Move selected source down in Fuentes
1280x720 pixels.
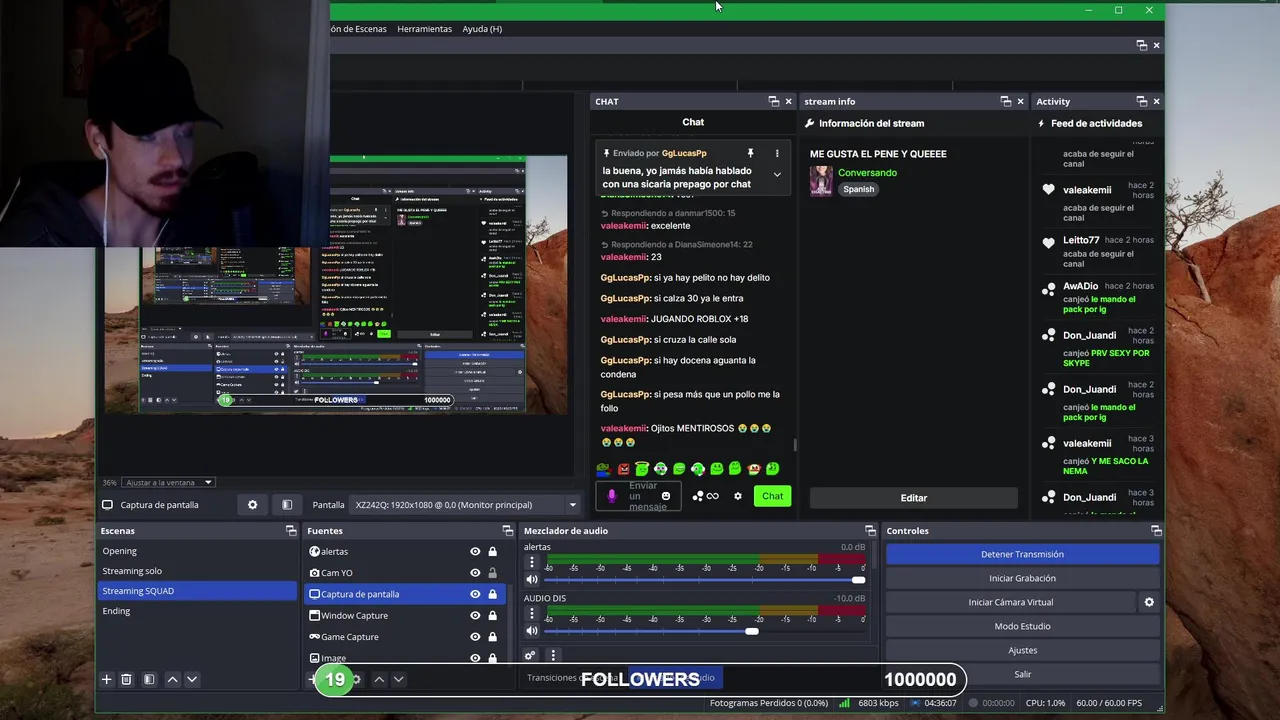tap(398, 679)
